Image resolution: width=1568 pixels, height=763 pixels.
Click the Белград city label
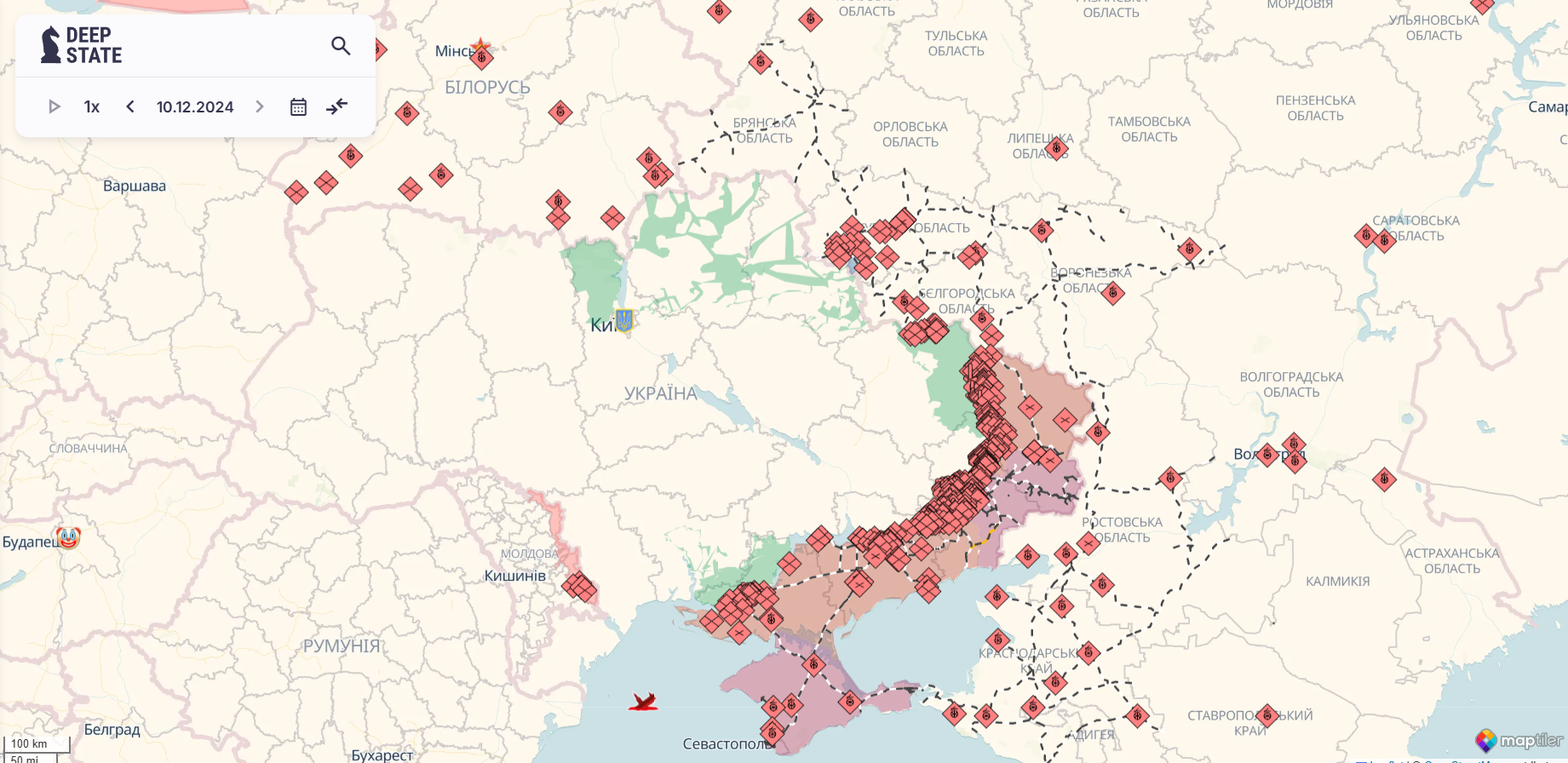[112, 730]
